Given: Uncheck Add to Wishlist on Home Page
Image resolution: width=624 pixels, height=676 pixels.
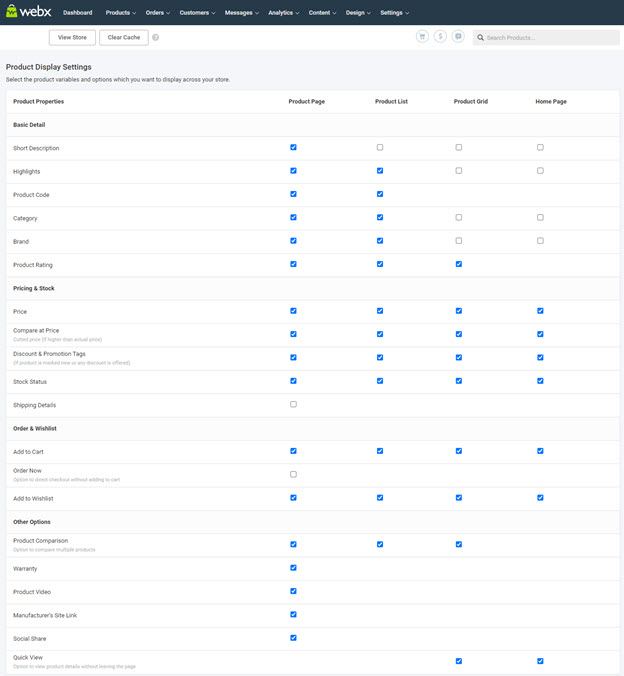Looking at the screenshot, I should point(540,498).
